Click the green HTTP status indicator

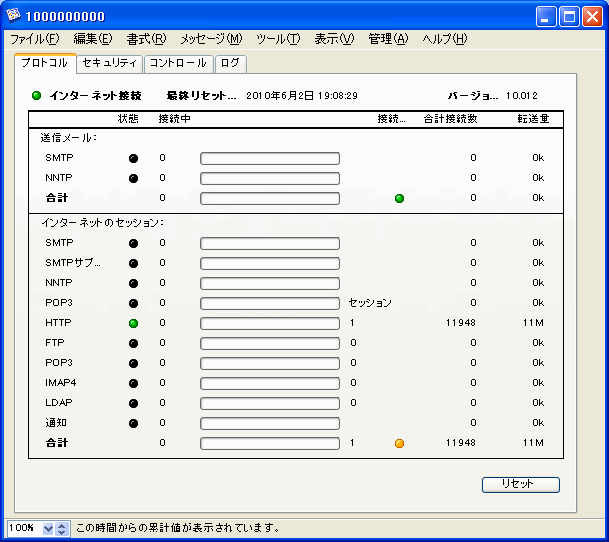(x=133, y=323)
